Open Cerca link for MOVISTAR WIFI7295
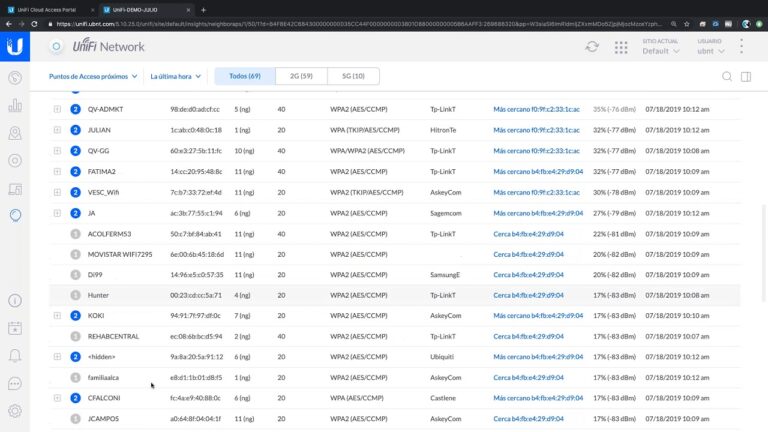The image size is (768, 432). (528, 254)
